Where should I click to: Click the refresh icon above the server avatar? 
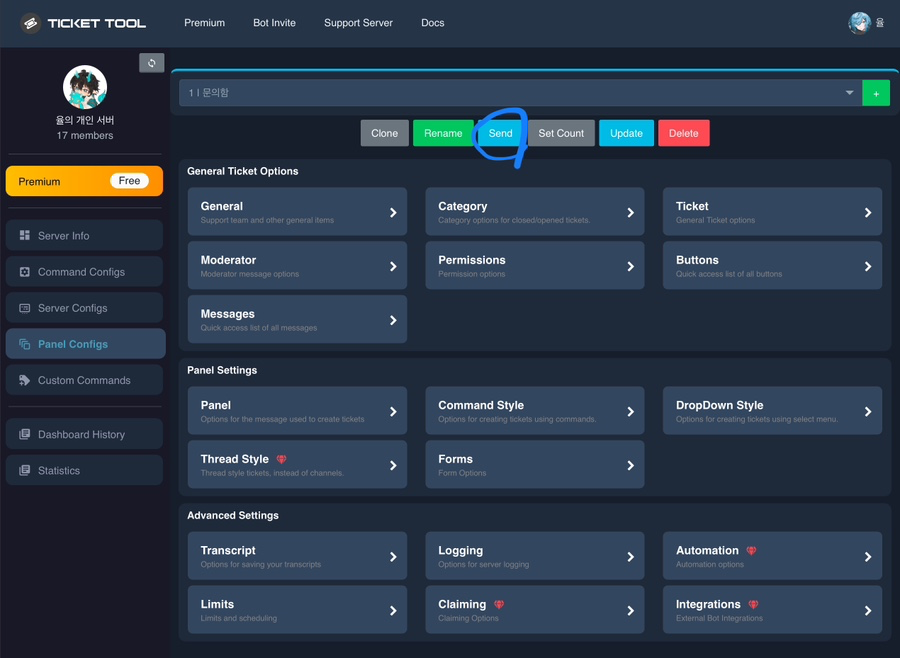[x=152, y=63]
